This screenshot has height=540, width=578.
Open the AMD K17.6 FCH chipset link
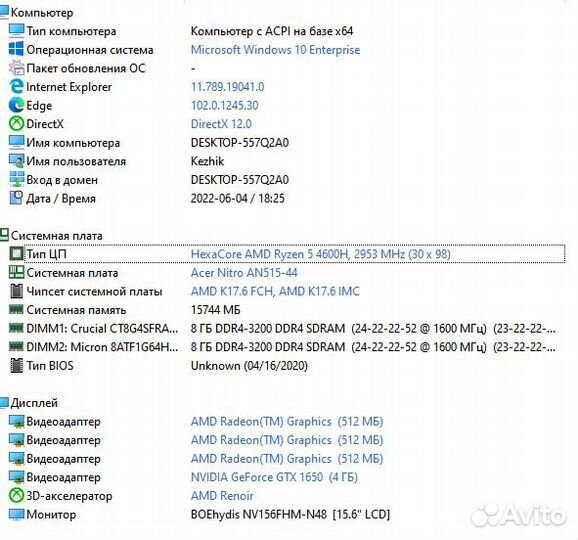coord(275,291)
